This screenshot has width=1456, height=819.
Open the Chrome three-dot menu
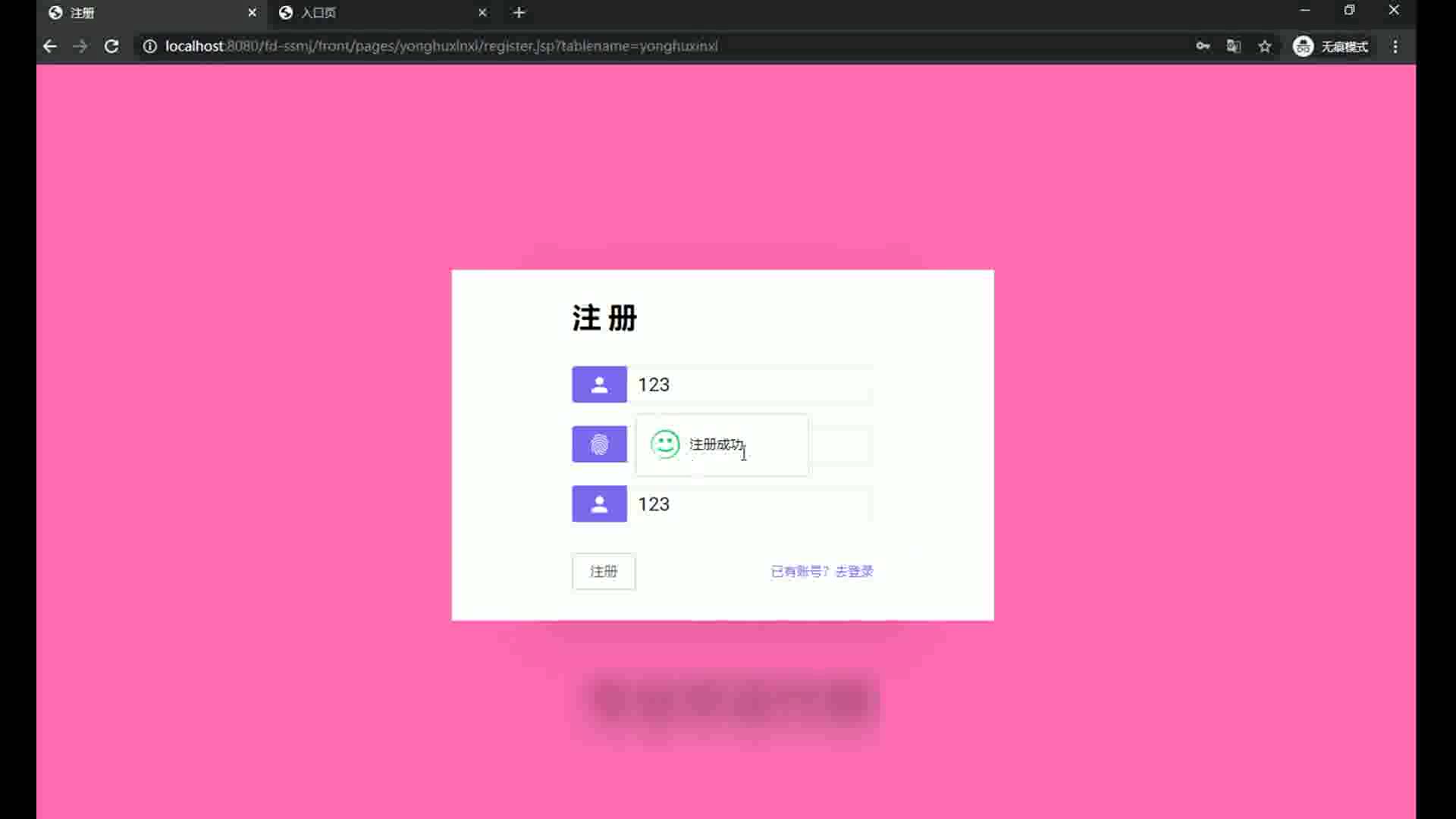point(1395,46)
